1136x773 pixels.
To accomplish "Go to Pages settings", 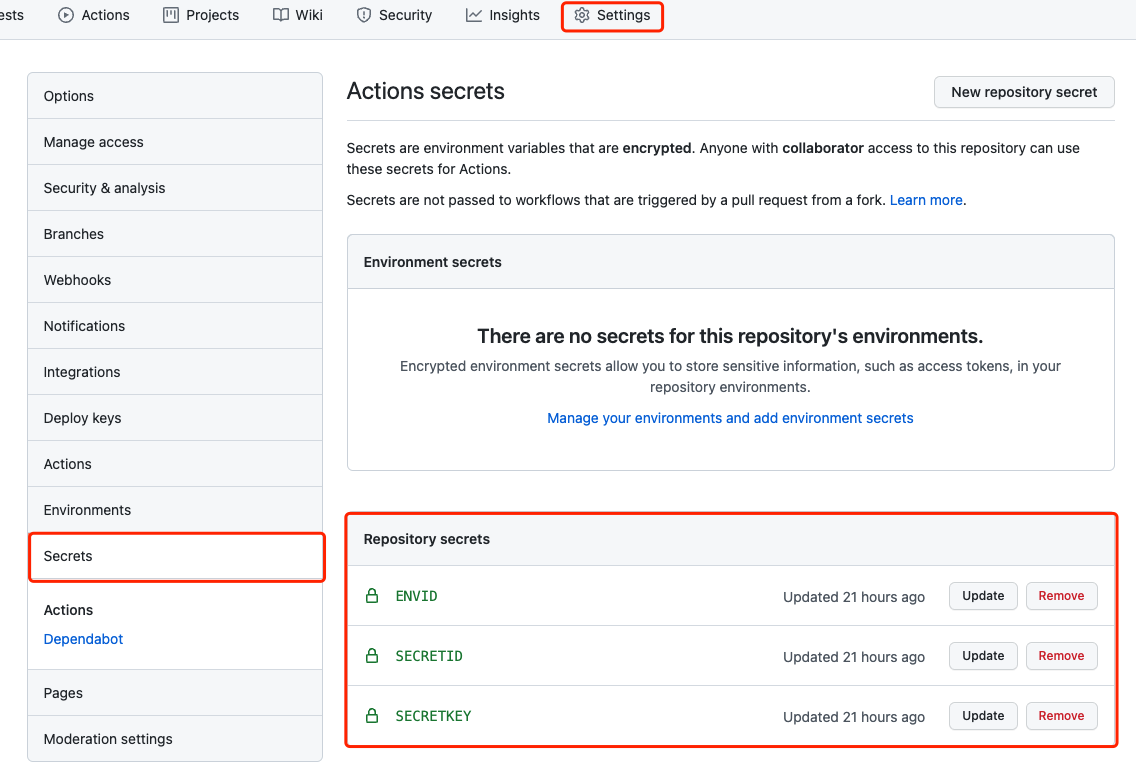I will pos(175,693).
